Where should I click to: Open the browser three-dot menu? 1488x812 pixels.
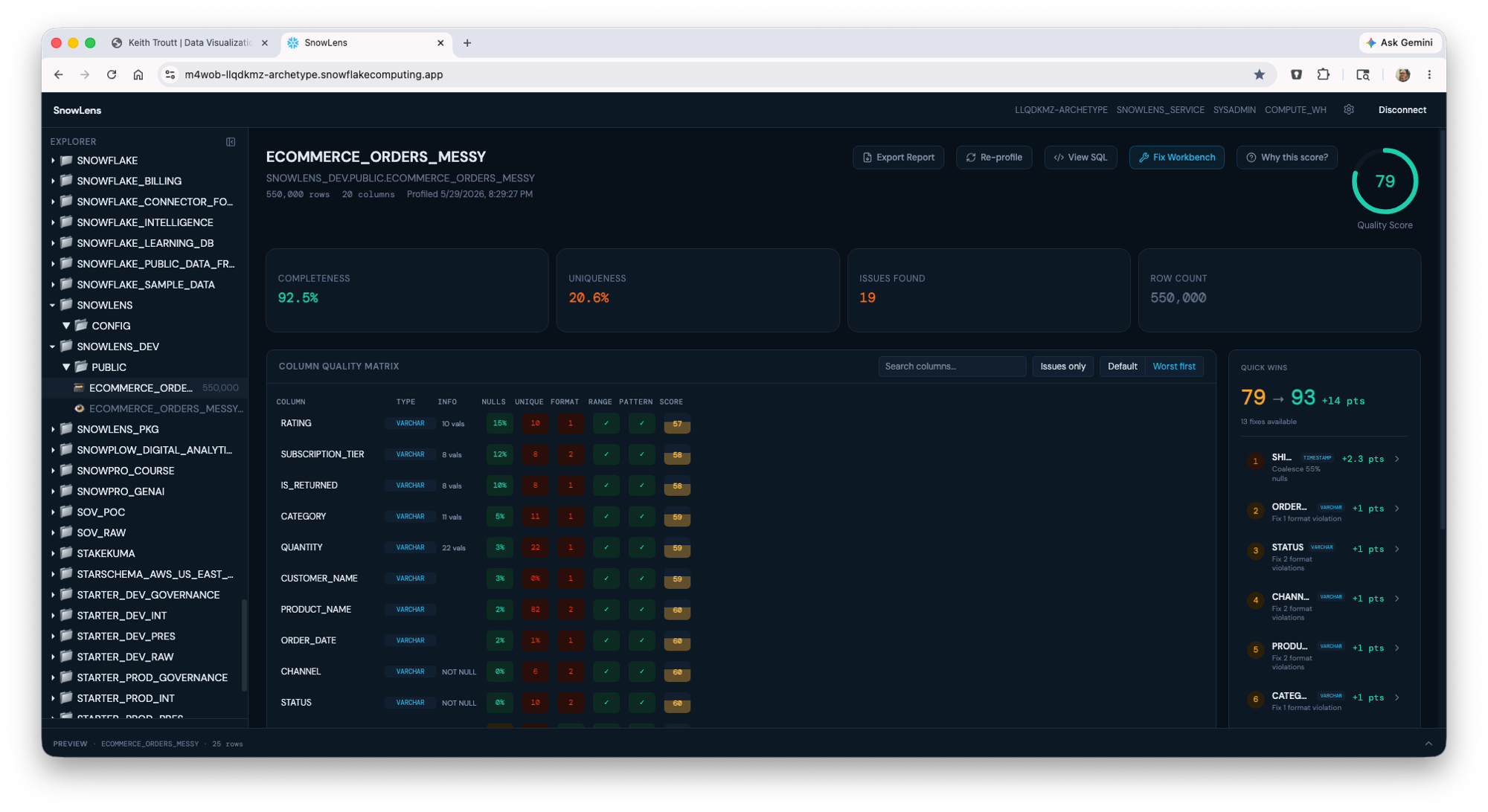pyautogui.click(x=1429, y=74)
